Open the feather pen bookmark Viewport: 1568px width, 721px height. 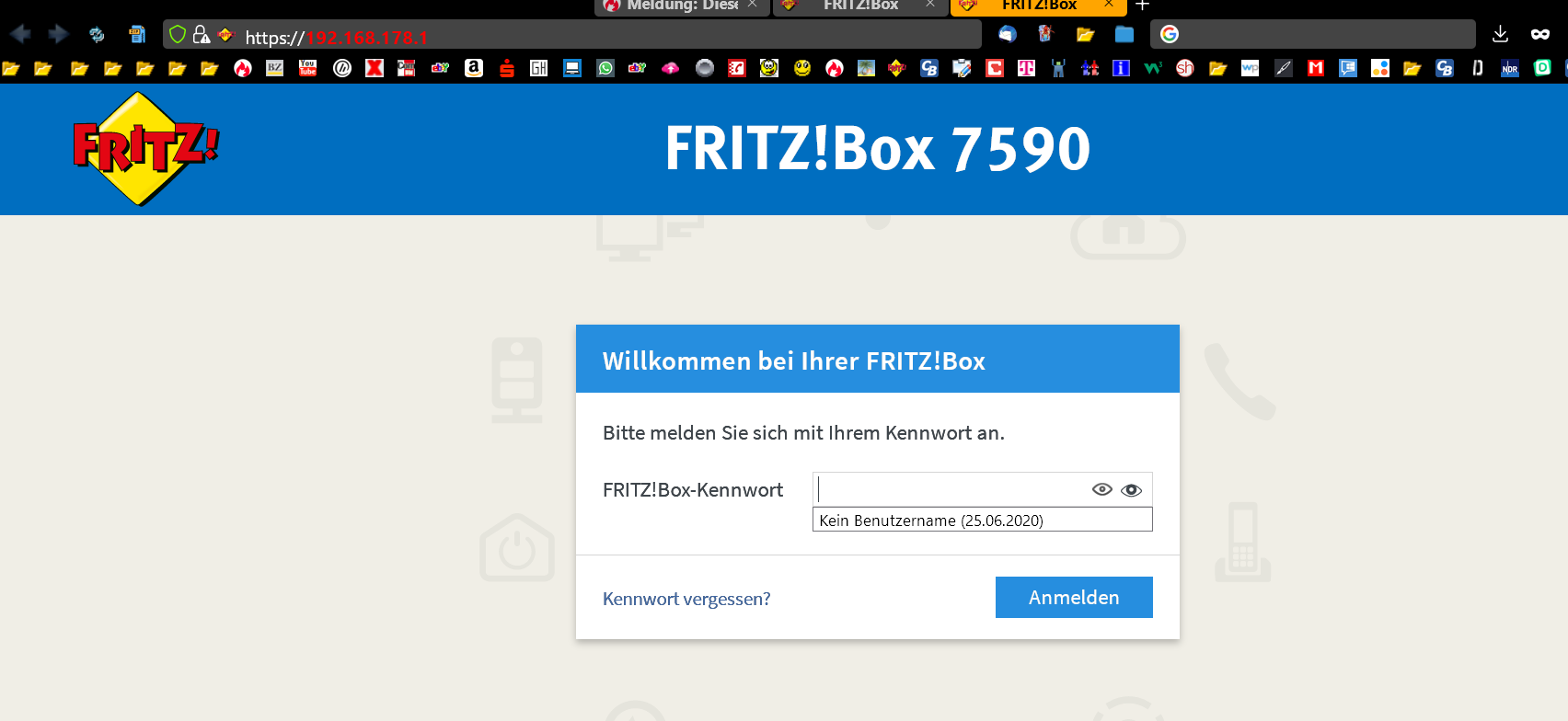click(1284, 68)
